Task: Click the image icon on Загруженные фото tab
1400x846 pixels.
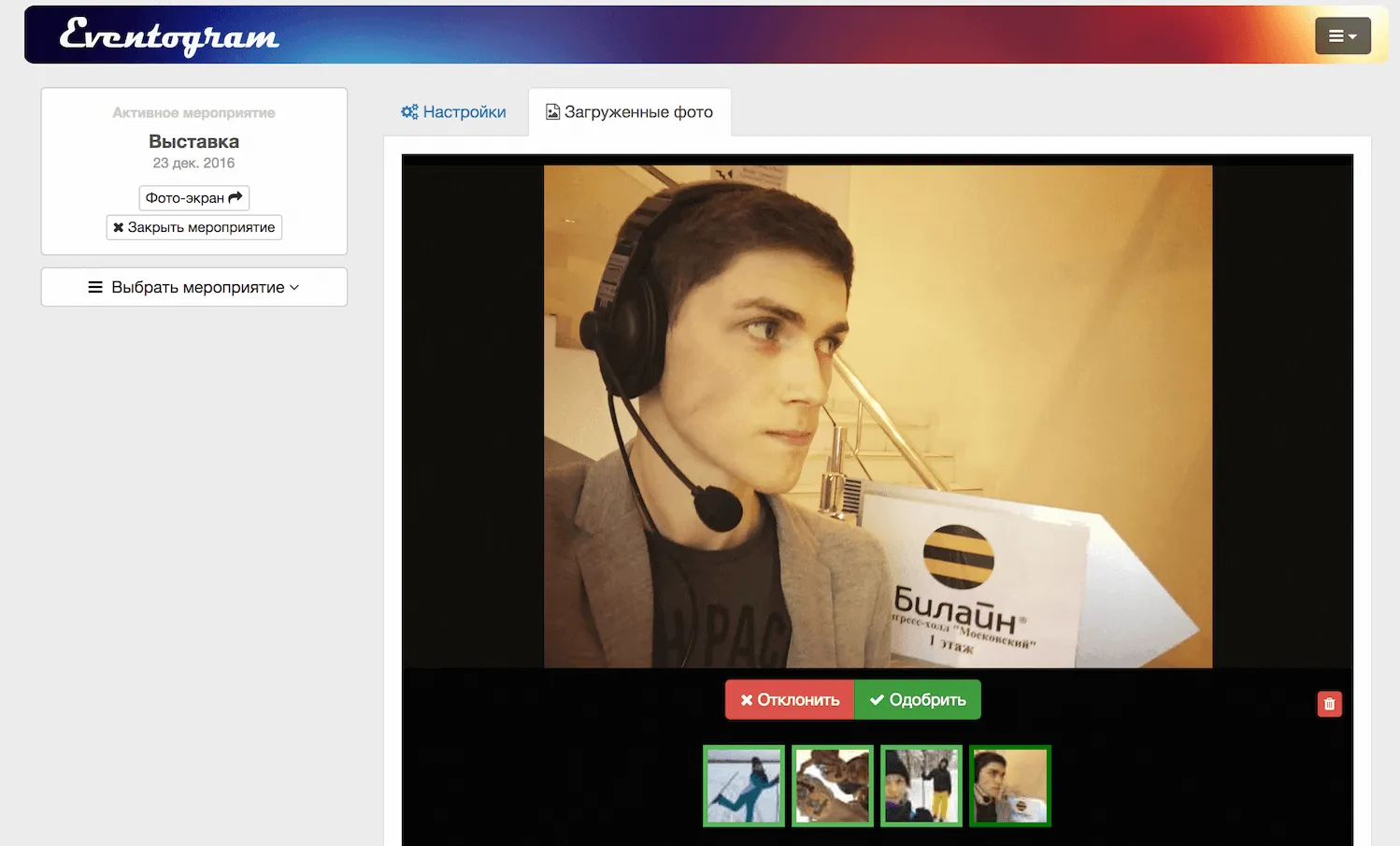Action: click(553, 112)
